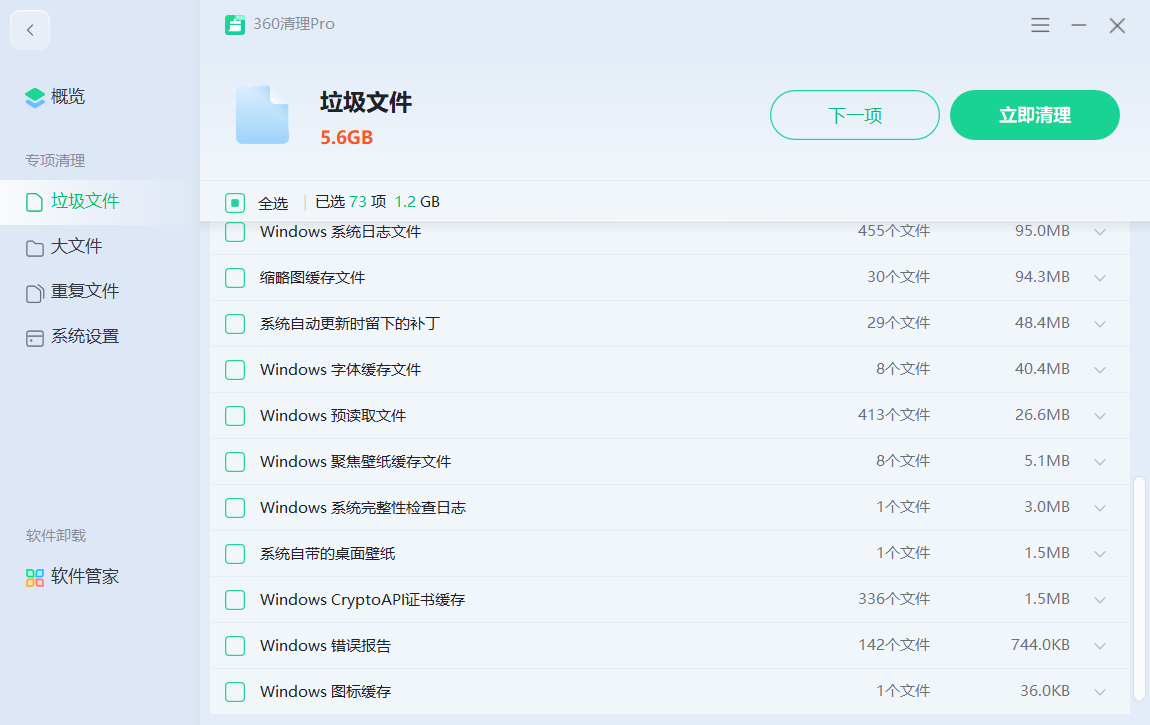1150x725 pixels.
Task: Click the 系统设置 settings icon
Action: pos(35,338)
